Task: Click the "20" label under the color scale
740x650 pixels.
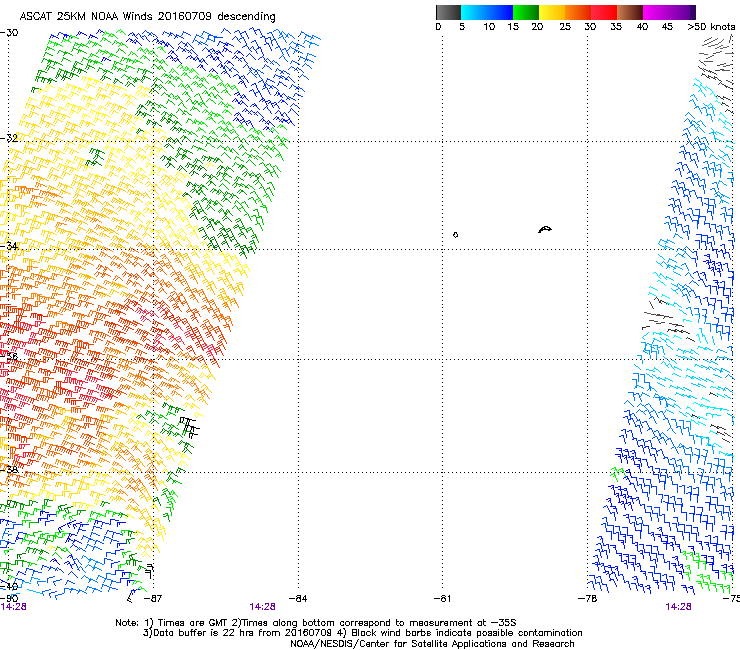Action: click(x=537, y=27)
